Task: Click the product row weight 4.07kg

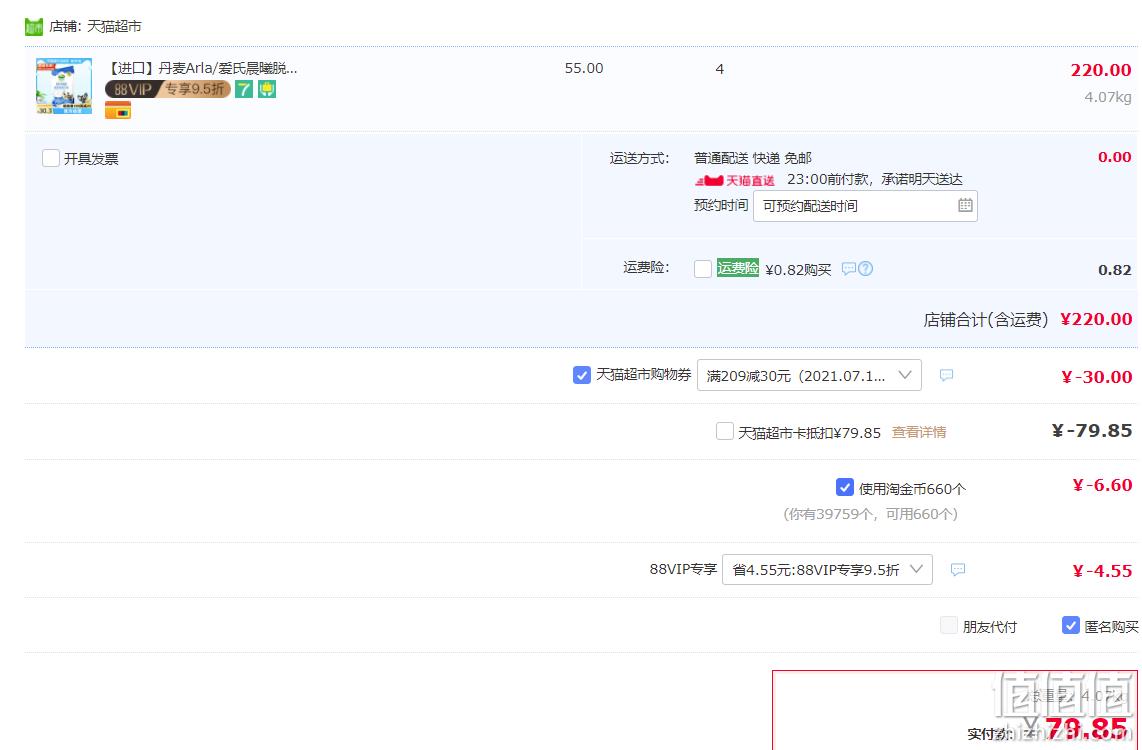Action: click(x=1108, y=97)
